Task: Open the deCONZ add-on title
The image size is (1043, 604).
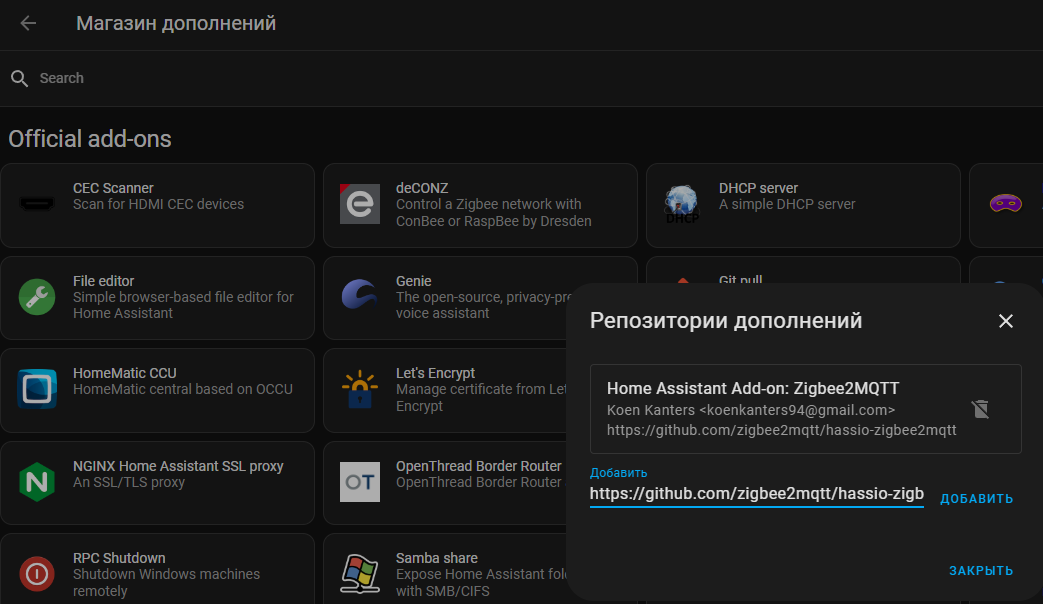Action: point(422,188)
